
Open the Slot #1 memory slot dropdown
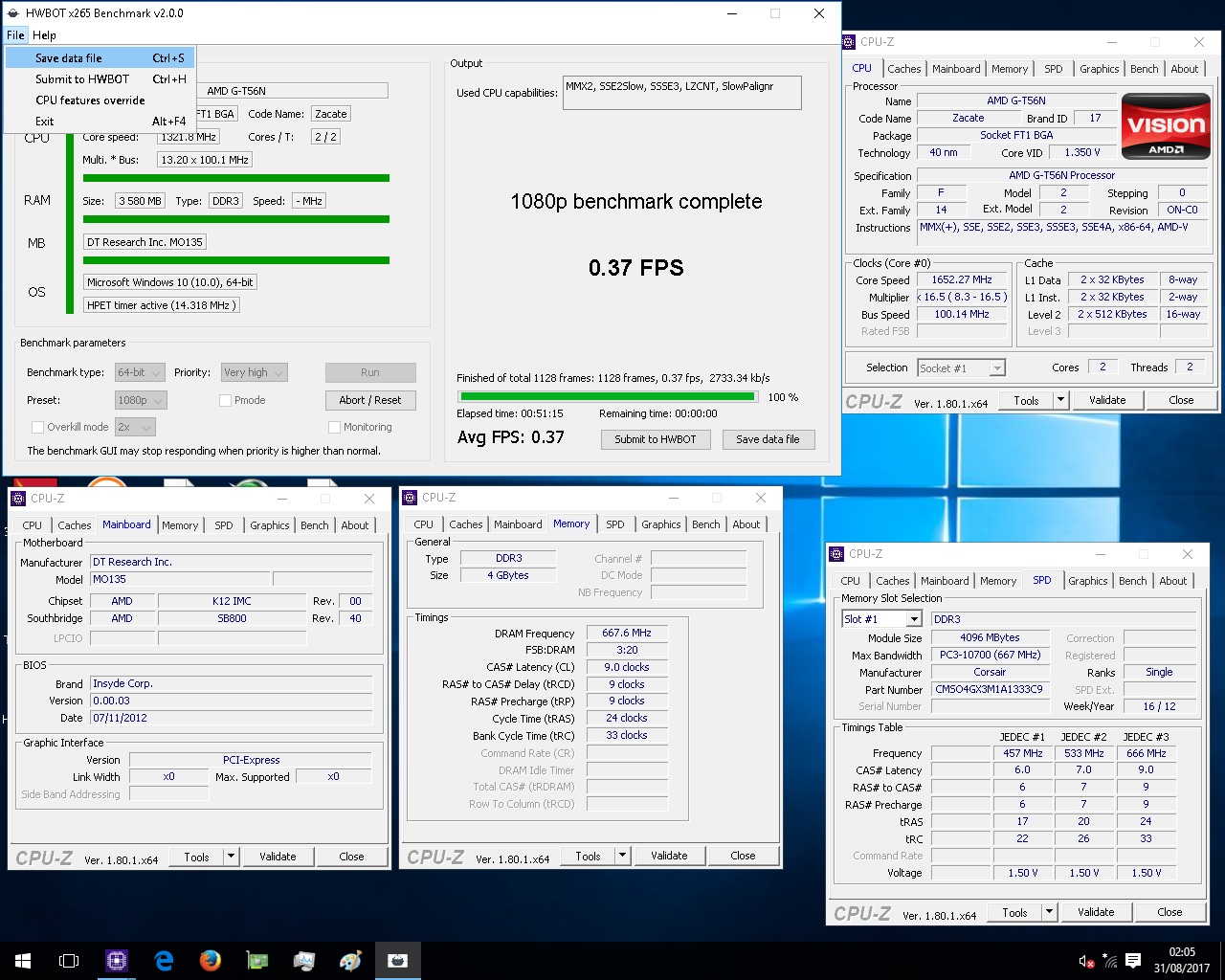(881, 619)
